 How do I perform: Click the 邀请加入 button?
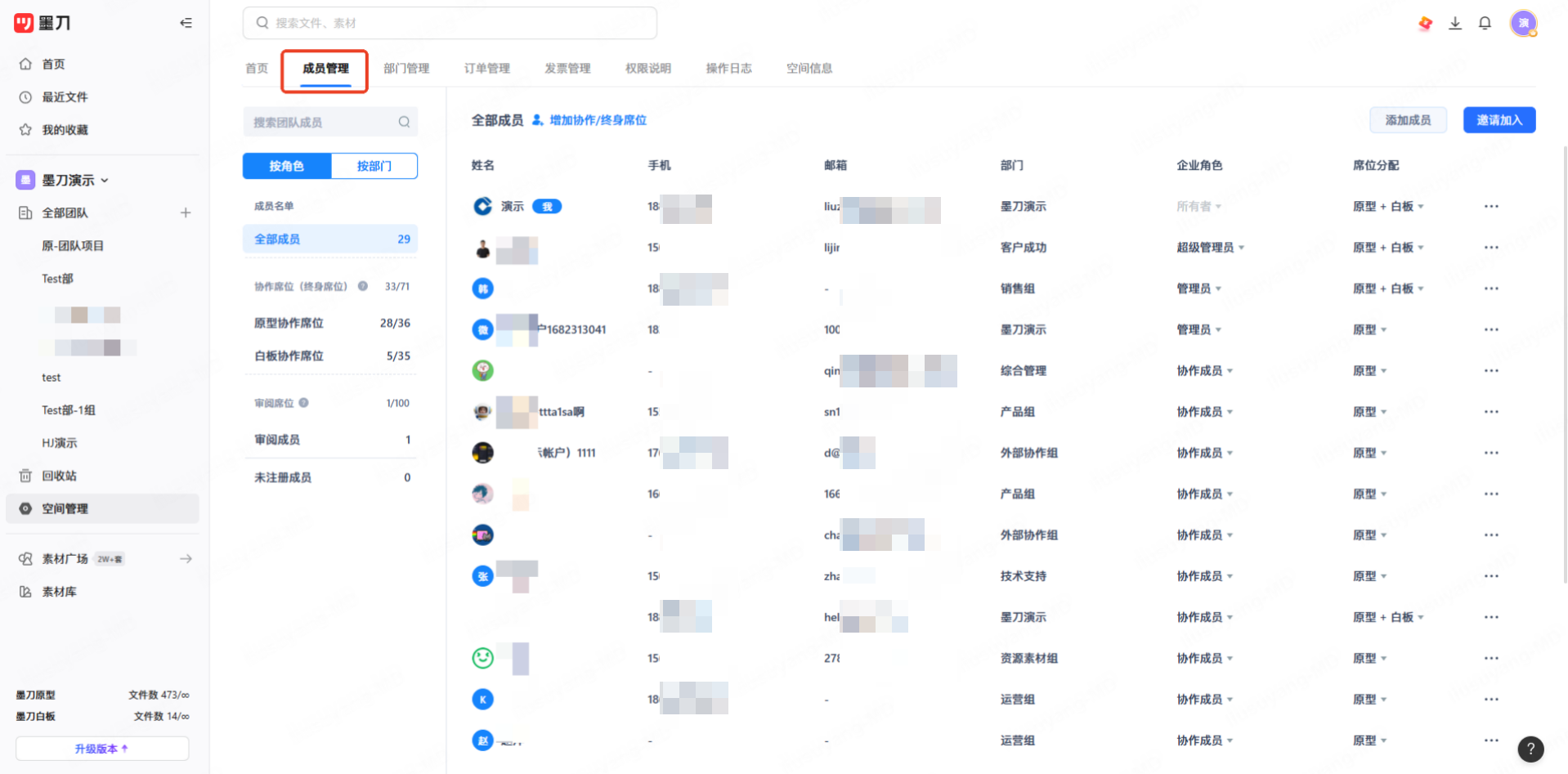pyautogui.click(x=1499, y=120)
